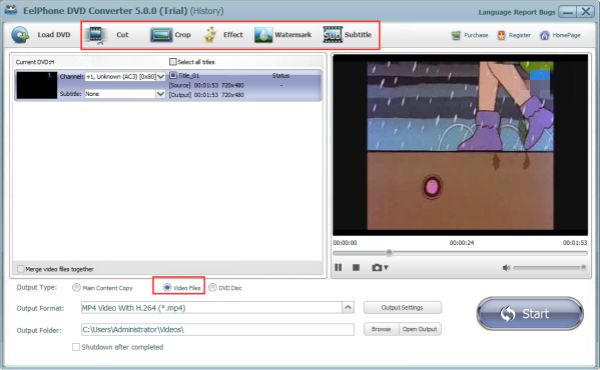Expand the Subtitle None dropdown
Viewport: 600px width, 370px height.
161,94
